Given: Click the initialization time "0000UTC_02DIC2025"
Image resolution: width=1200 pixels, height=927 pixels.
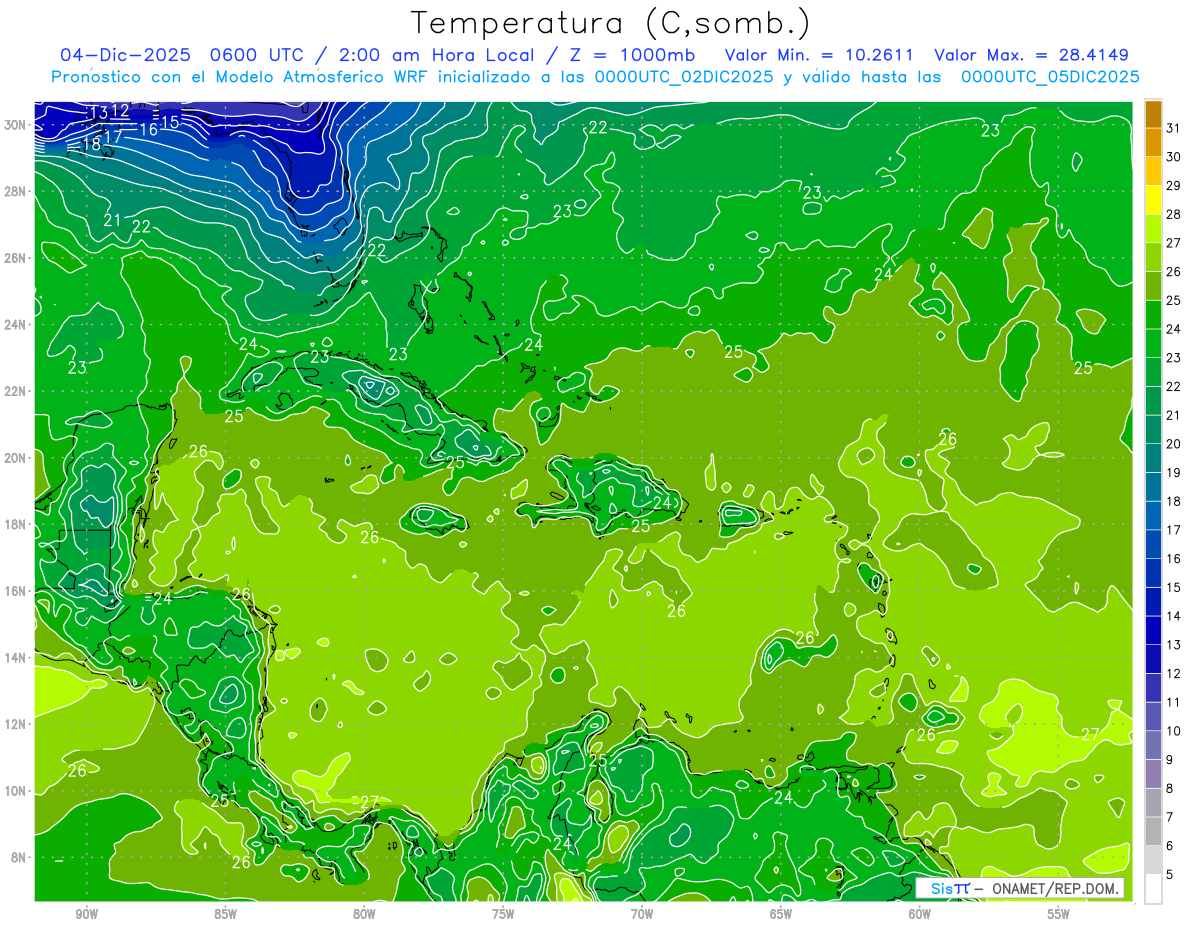Looking at the screenshot, I should click(684, 77).
